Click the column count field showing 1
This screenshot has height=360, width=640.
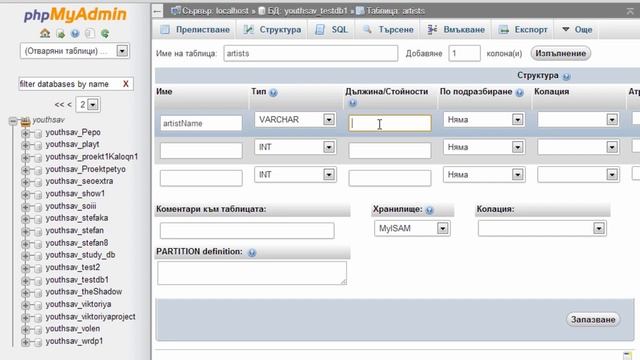(x=464, y=53)
